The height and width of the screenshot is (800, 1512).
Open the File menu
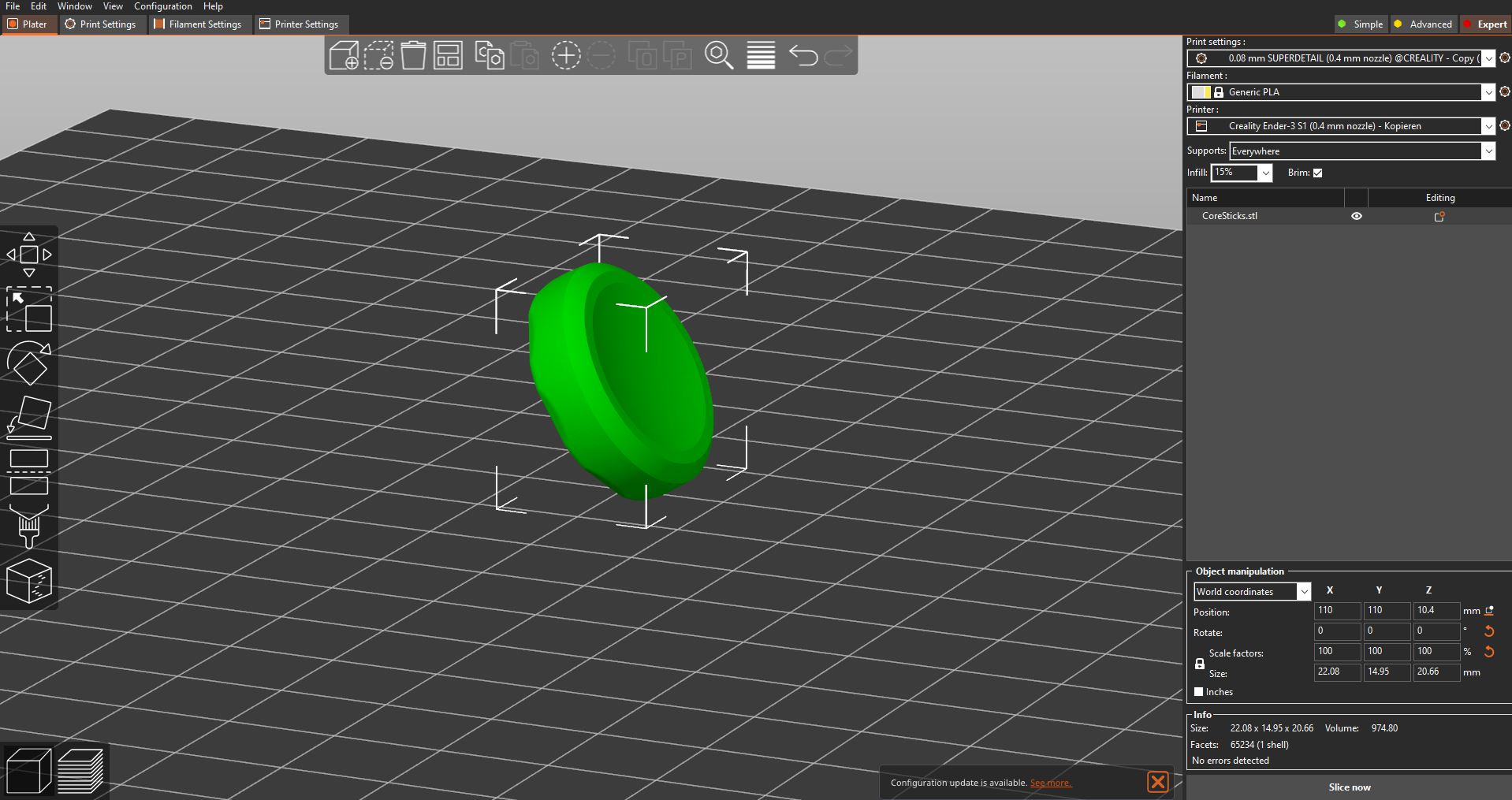coord(13,6)
